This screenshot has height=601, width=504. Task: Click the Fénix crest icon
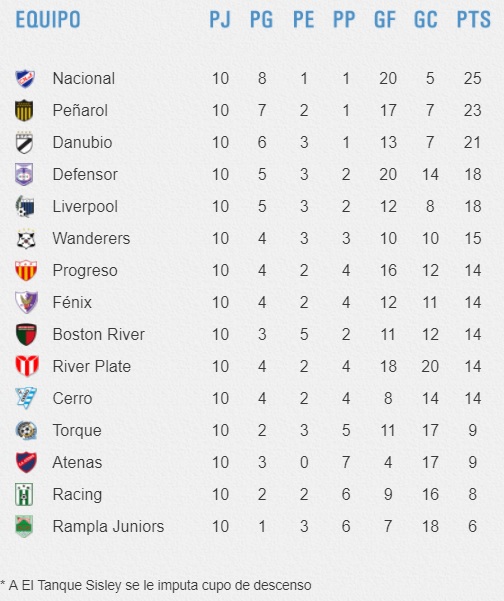[x=26, y=302]
